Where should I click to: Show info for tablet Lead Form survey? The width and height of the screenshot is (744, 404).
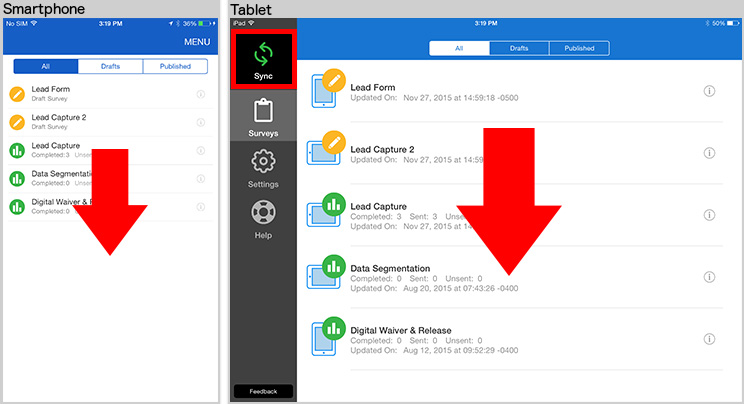pos(709,91)
